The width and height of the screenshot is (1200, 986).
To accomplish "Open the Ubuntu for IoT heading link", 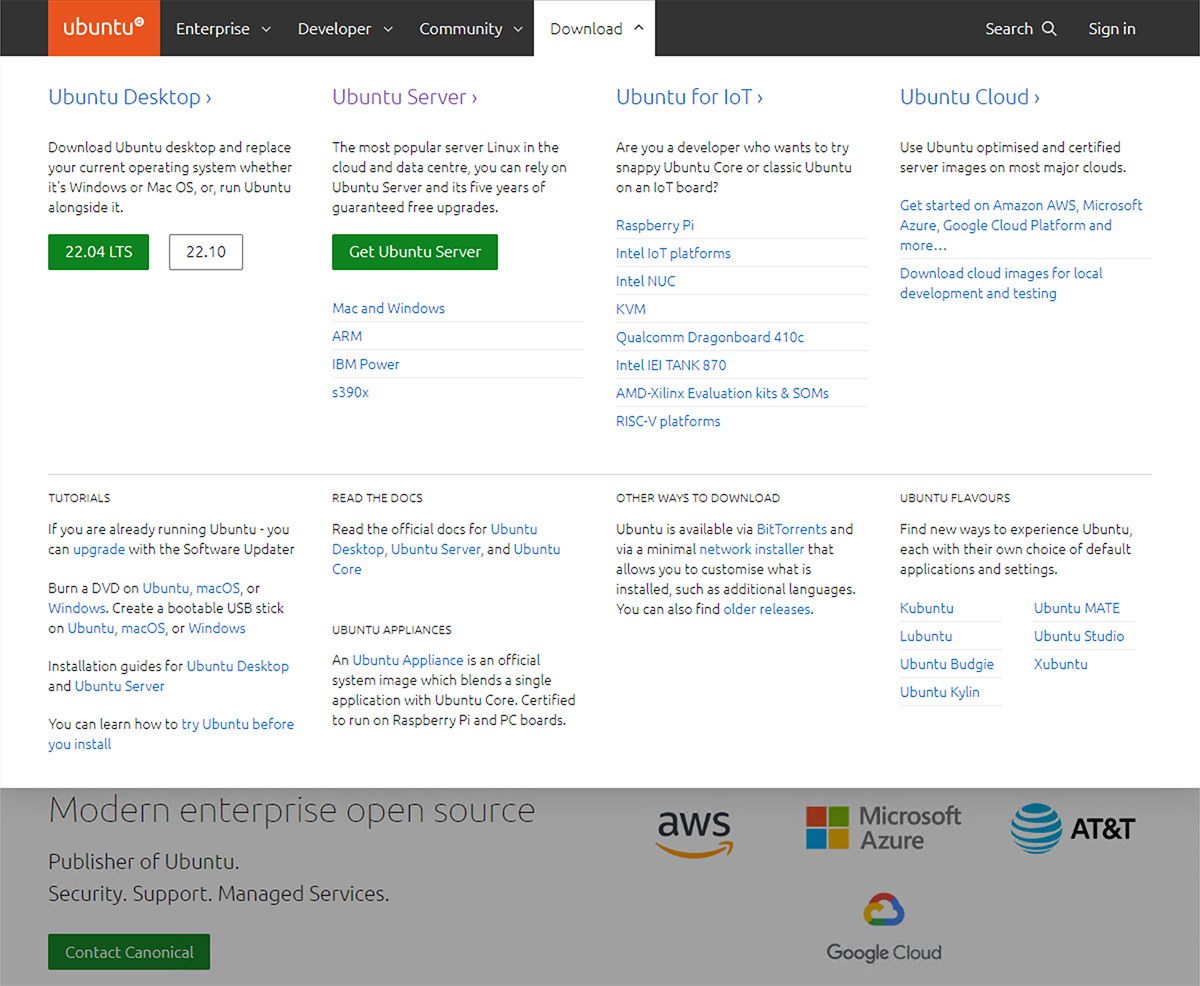I will (x=690, y=97).
